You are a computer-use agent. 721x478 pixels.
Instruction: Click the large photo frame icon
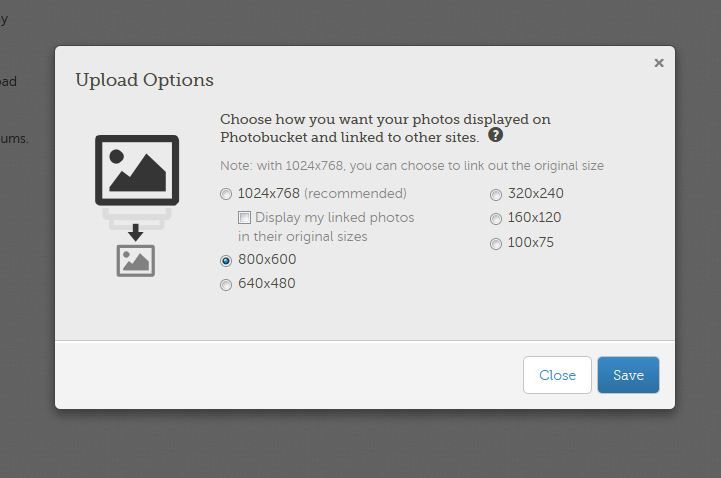pyautogui.click(x=137, y=170)
